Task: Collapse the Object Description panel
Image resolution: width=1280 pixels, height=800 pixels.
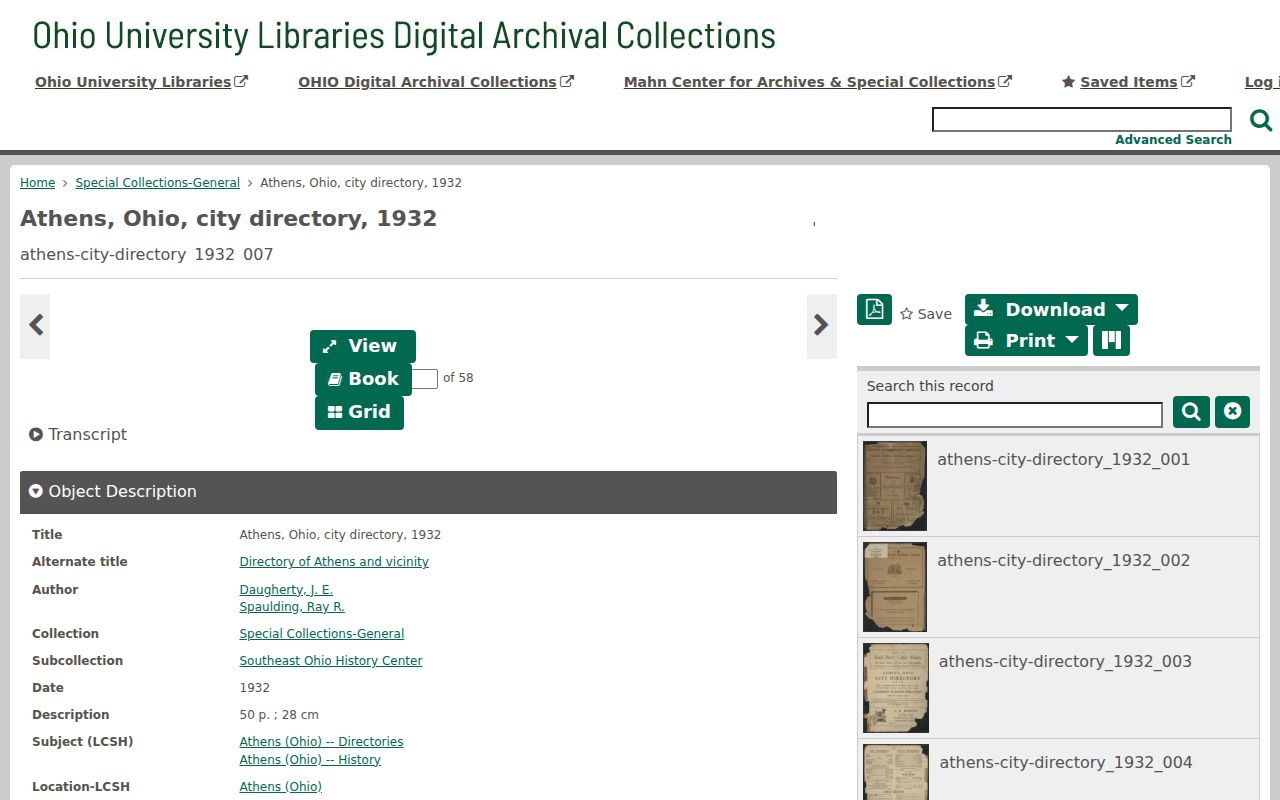Action: pyautogui.click(x=428, y=492)
